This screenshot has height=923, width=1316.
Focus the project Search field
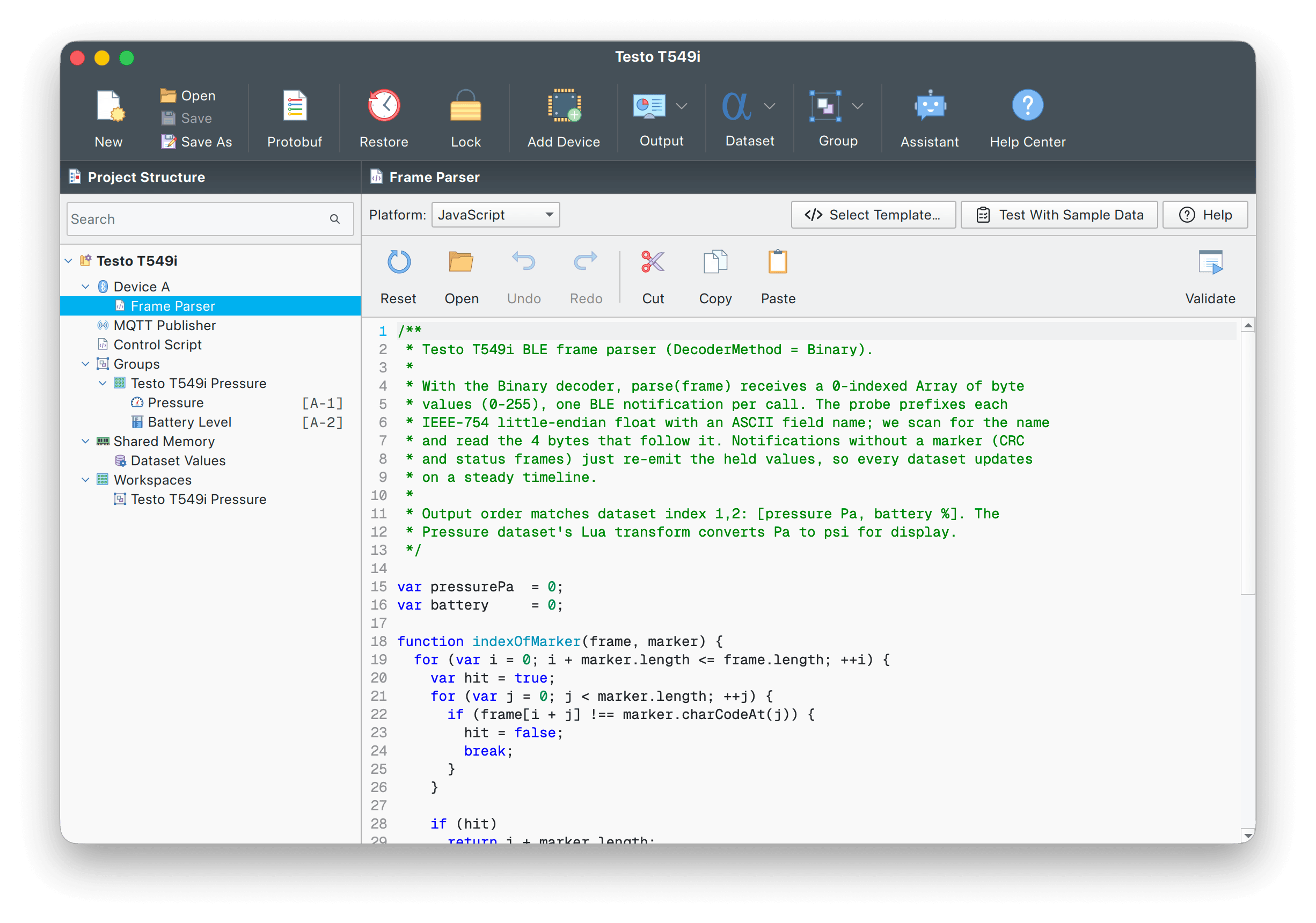(x=210, y=219)
